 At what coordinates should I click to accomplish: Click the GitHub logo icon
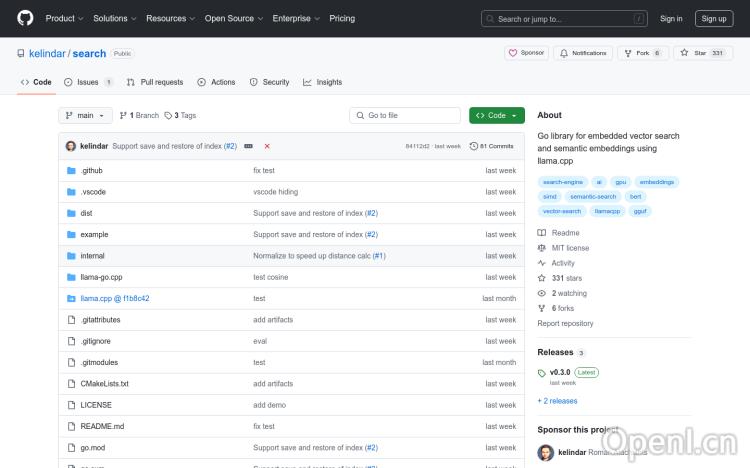[x=25, y=18]
